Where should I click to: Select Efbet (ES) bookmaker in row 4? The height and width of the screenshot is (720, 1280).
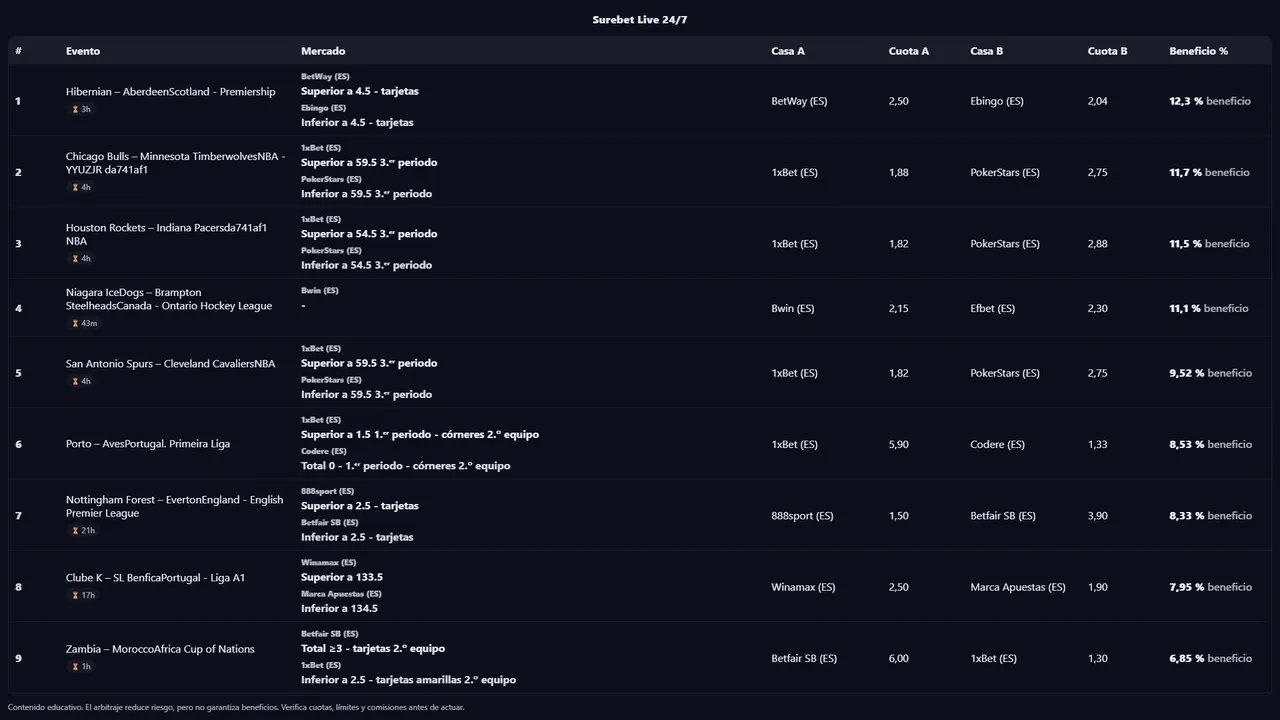[992, 308]
